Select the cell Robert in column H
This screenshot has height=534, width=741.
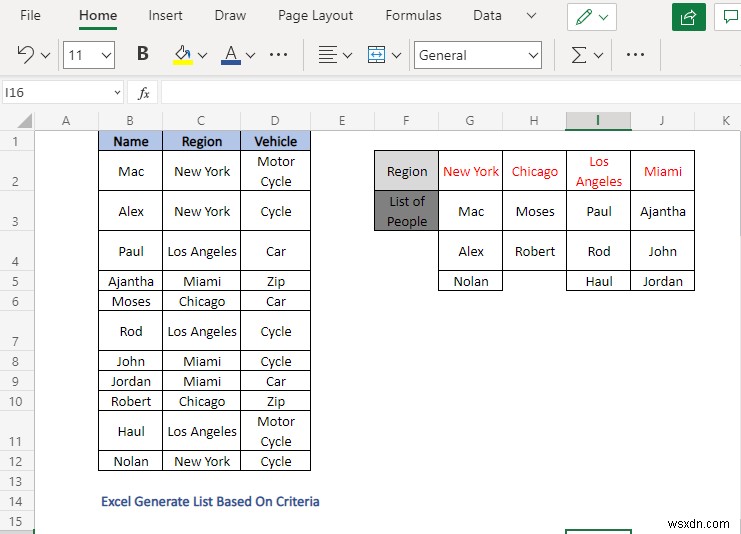534,251
